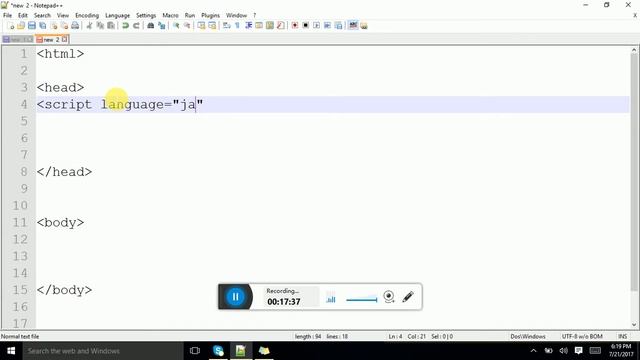Create a new document via toolbar

coord(11,25)
